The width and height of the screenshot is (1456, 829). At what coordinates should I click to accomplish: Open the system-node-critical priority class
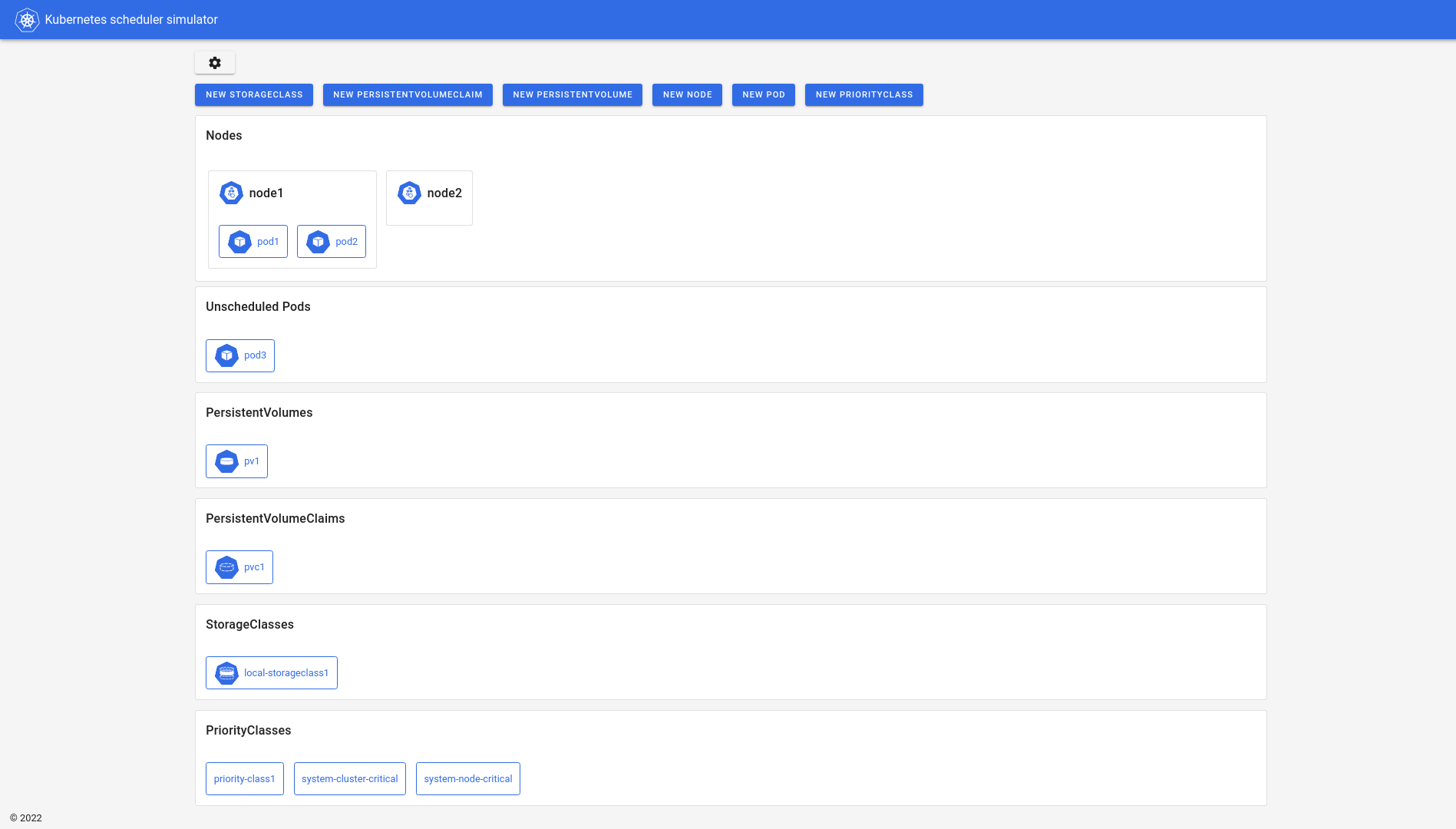(468, 778)
